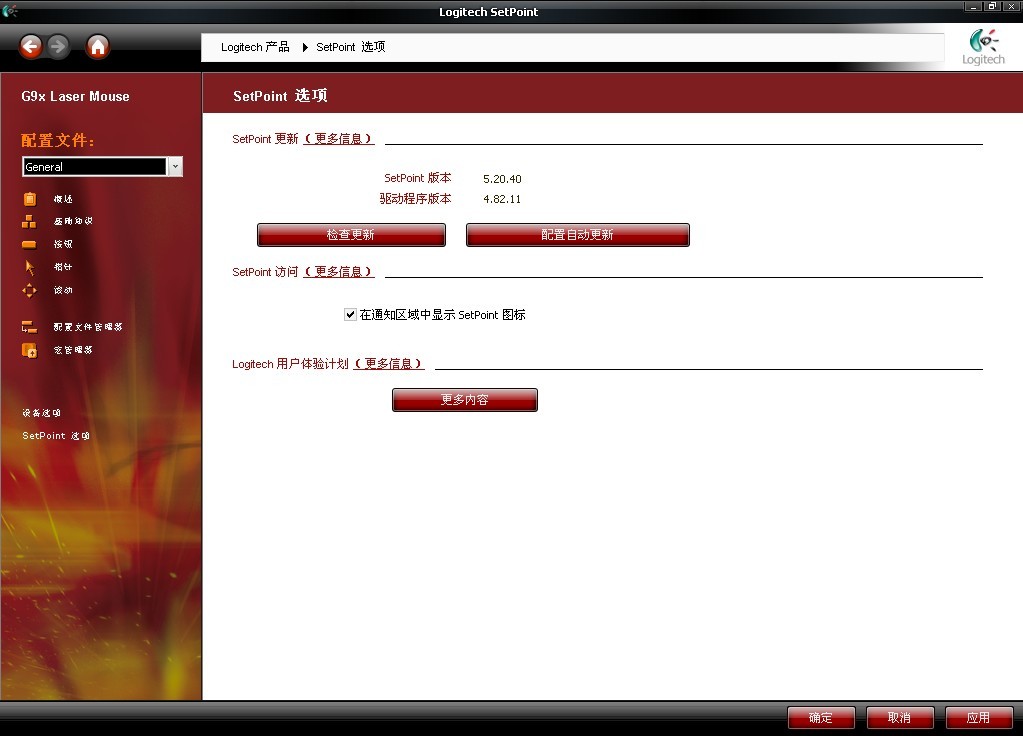Viewport: 1023px width, 736px height.
Task: Open 更多信息 link beside Logitech 用户体验计划
Action: point(389,364)
